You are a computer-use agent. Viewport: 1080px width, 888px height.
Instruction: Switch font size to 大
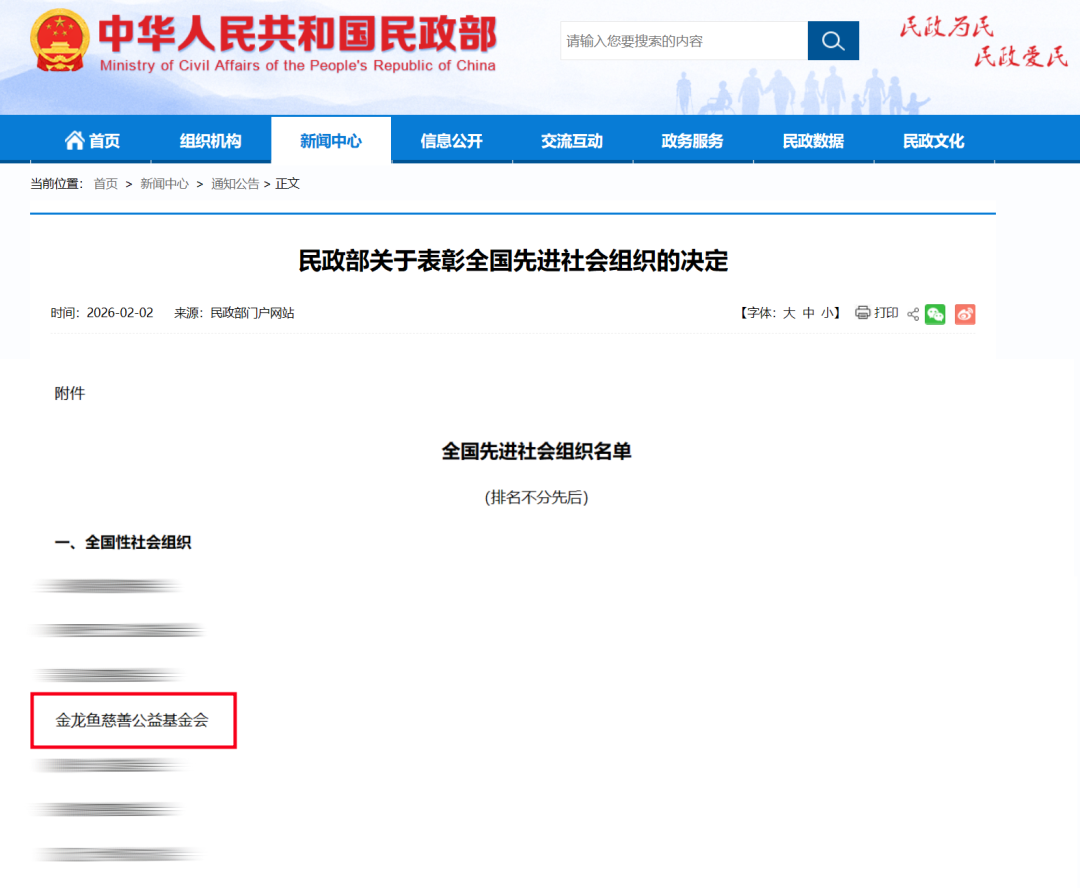click(788, 312)
